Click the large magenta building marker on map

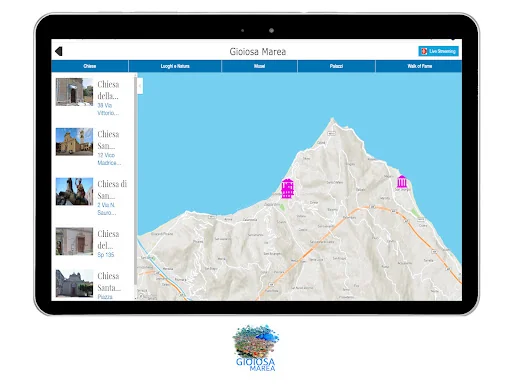point(287,189)
